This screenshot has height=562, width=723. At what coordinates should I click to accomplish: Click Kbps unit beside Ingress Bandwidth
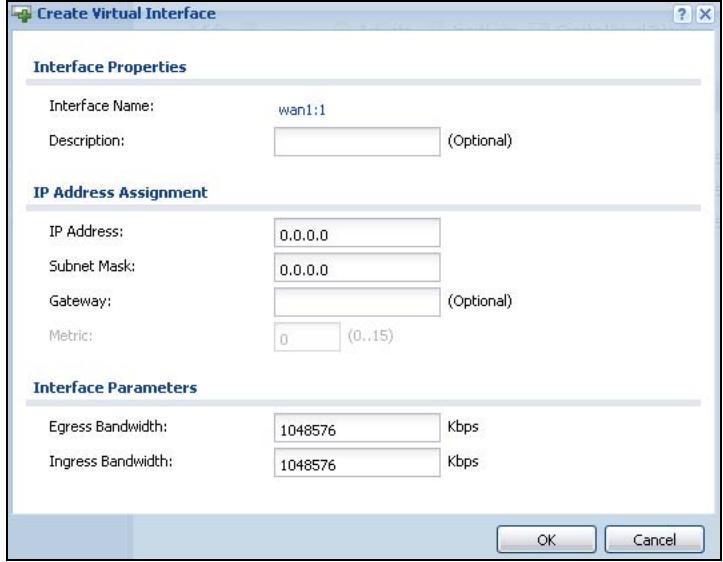(462, 461)
